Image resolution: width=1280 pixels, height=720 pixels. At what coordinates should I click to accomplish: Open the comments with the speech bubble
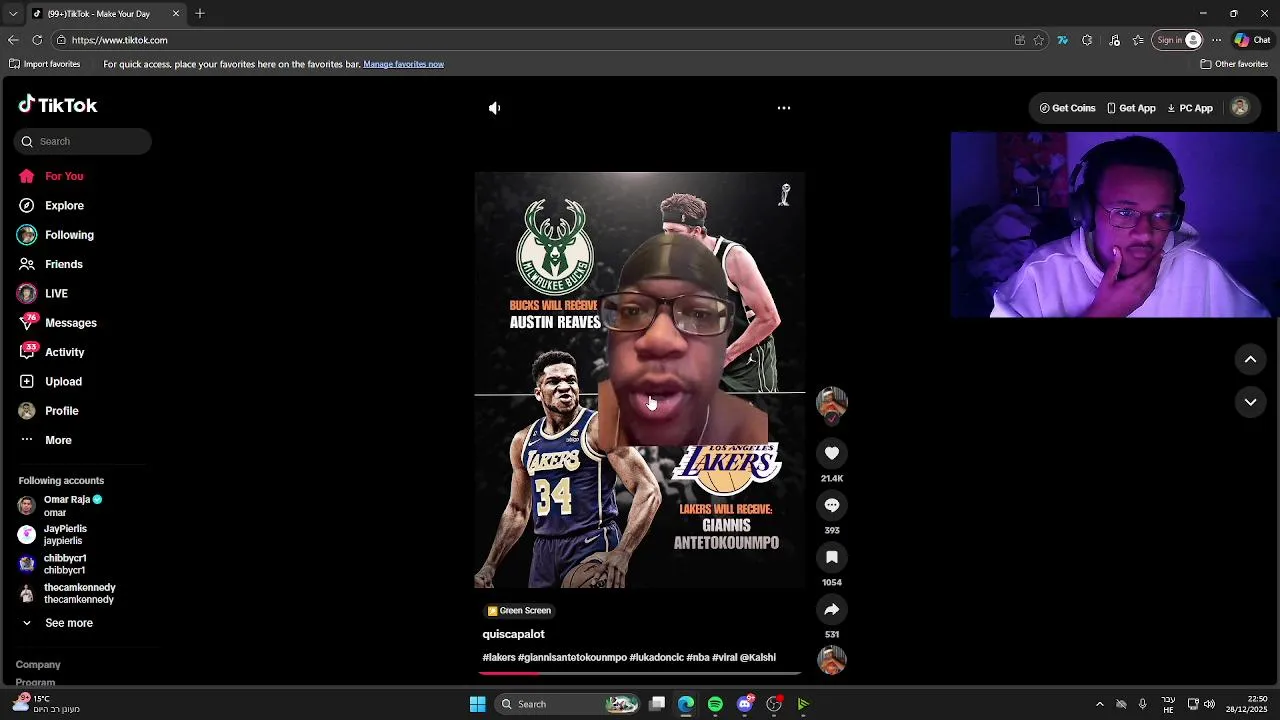[832, 505]
